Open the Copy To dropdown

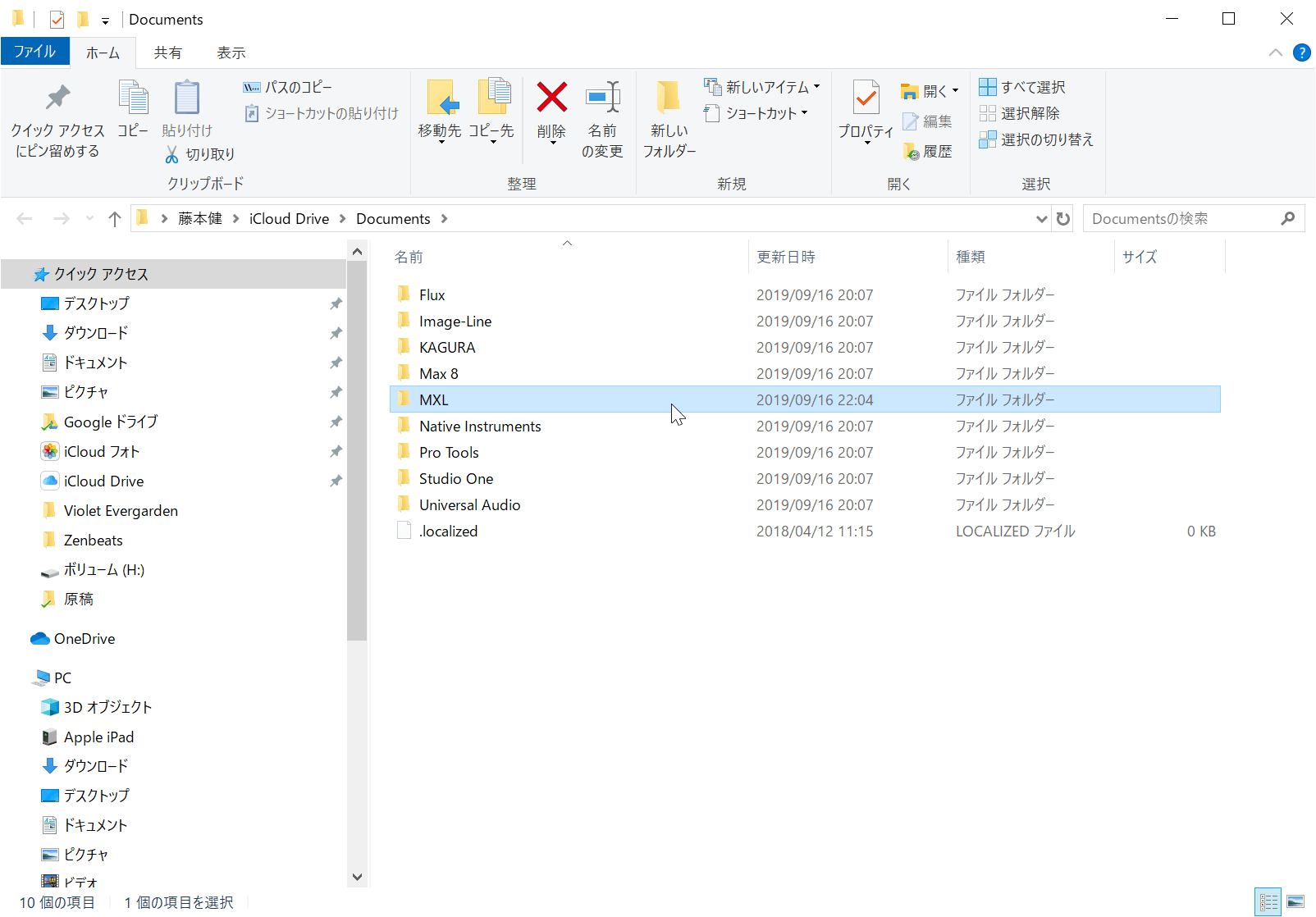(492, 141)
